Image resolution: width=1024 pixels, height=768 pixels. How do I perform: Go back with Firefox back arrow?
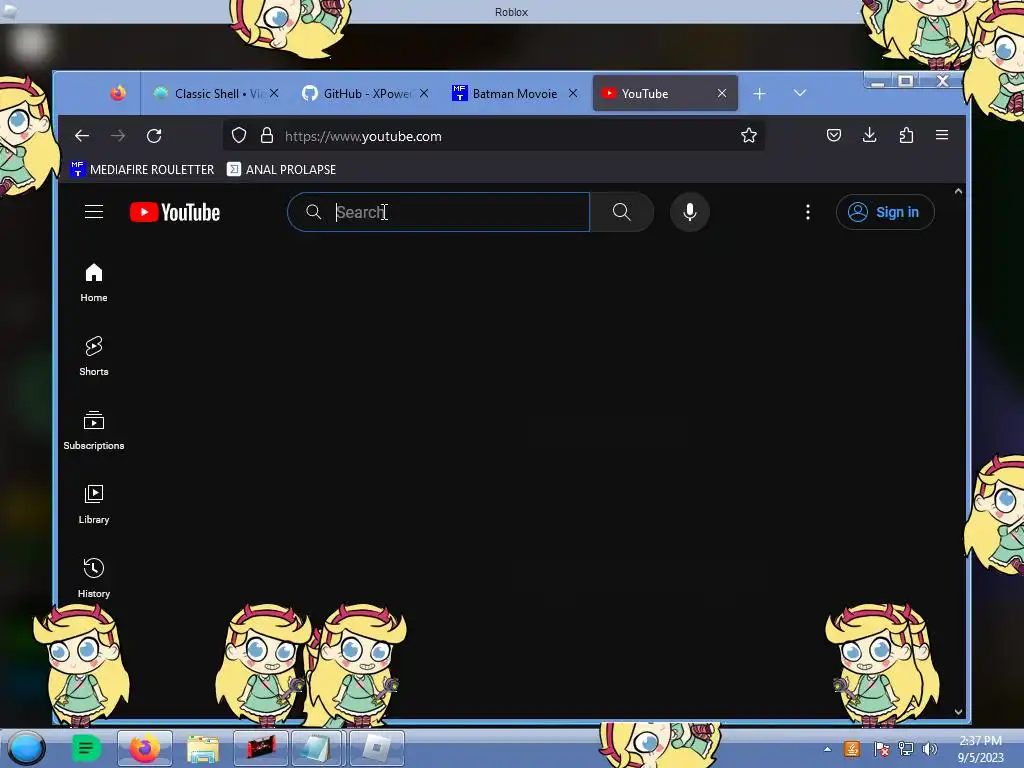82,136
